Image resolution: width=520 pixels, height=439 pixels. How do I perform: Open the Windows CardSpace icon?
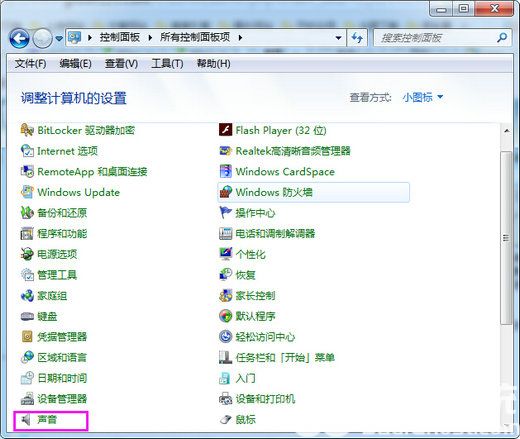coord(225,171)
